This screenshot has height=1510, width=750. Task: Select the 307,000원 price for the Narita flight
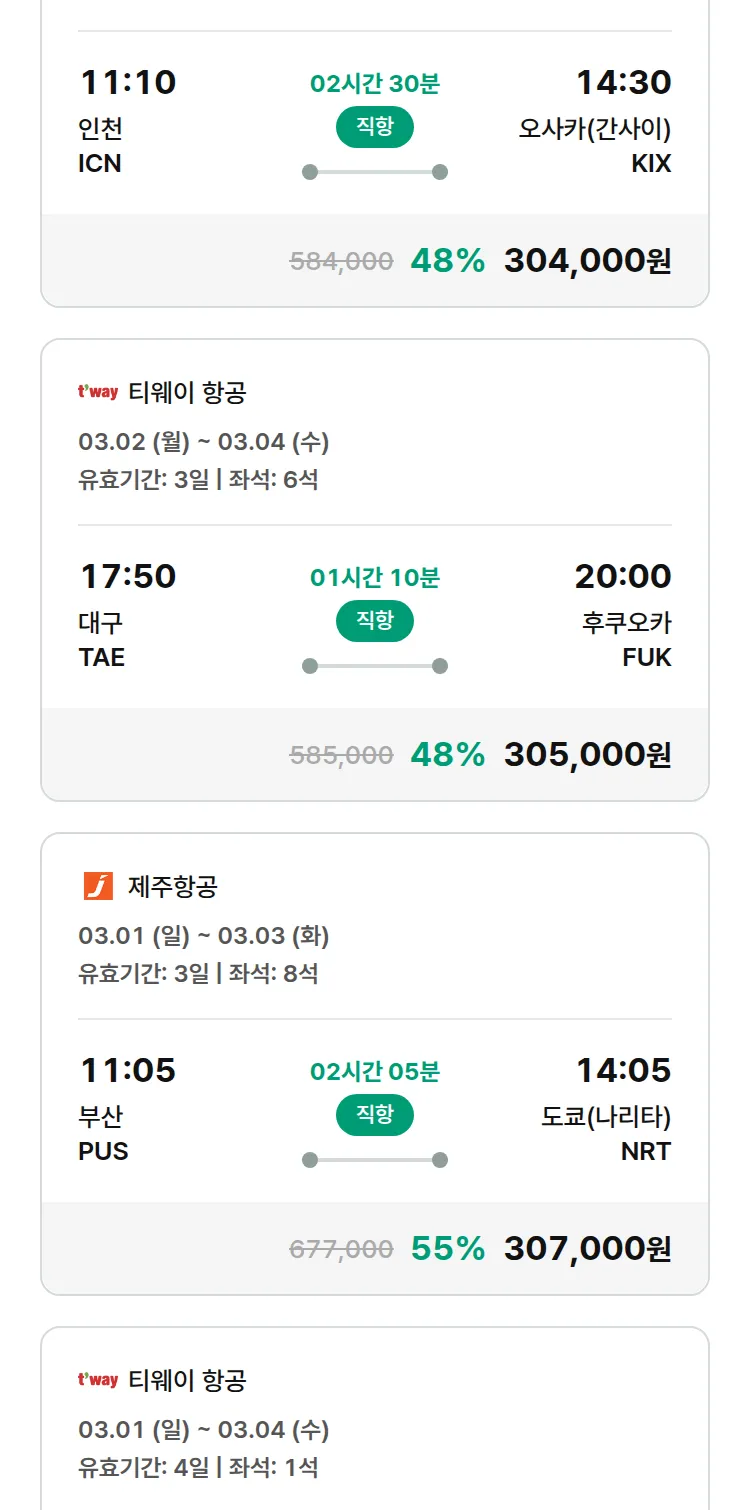(587, 1249)
